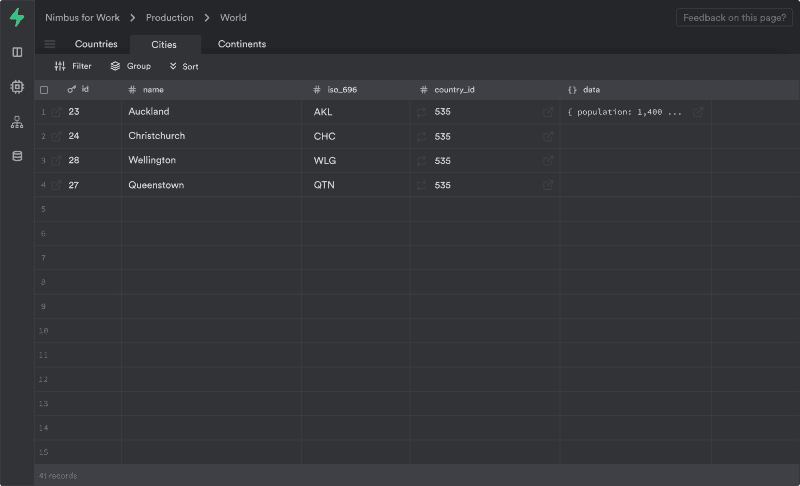The width and height of the screenshot is (800, 486).
Task: Click the green lightning bolt logo
Action: pyautogui.click(x=17, y=17)
